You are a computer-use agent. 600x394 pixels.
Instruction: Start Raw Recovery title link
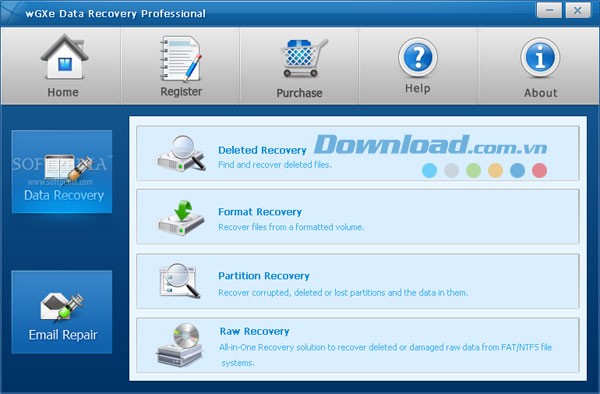point(254,331)
